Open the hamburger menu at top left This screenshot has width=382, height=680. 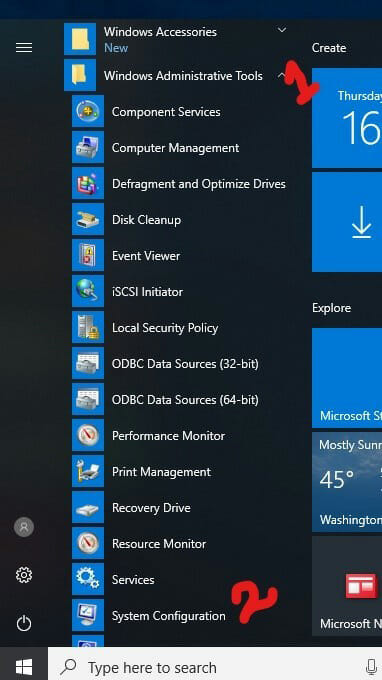click(24, 47)
